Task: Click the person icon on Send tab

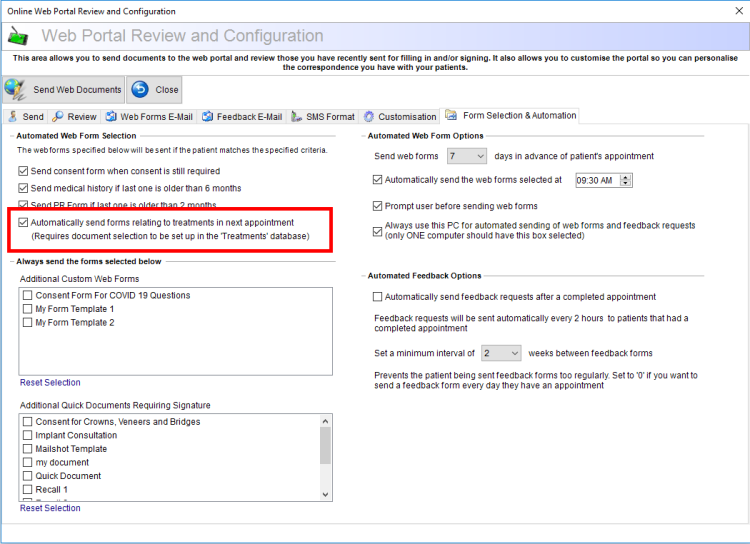Action: 13,116
